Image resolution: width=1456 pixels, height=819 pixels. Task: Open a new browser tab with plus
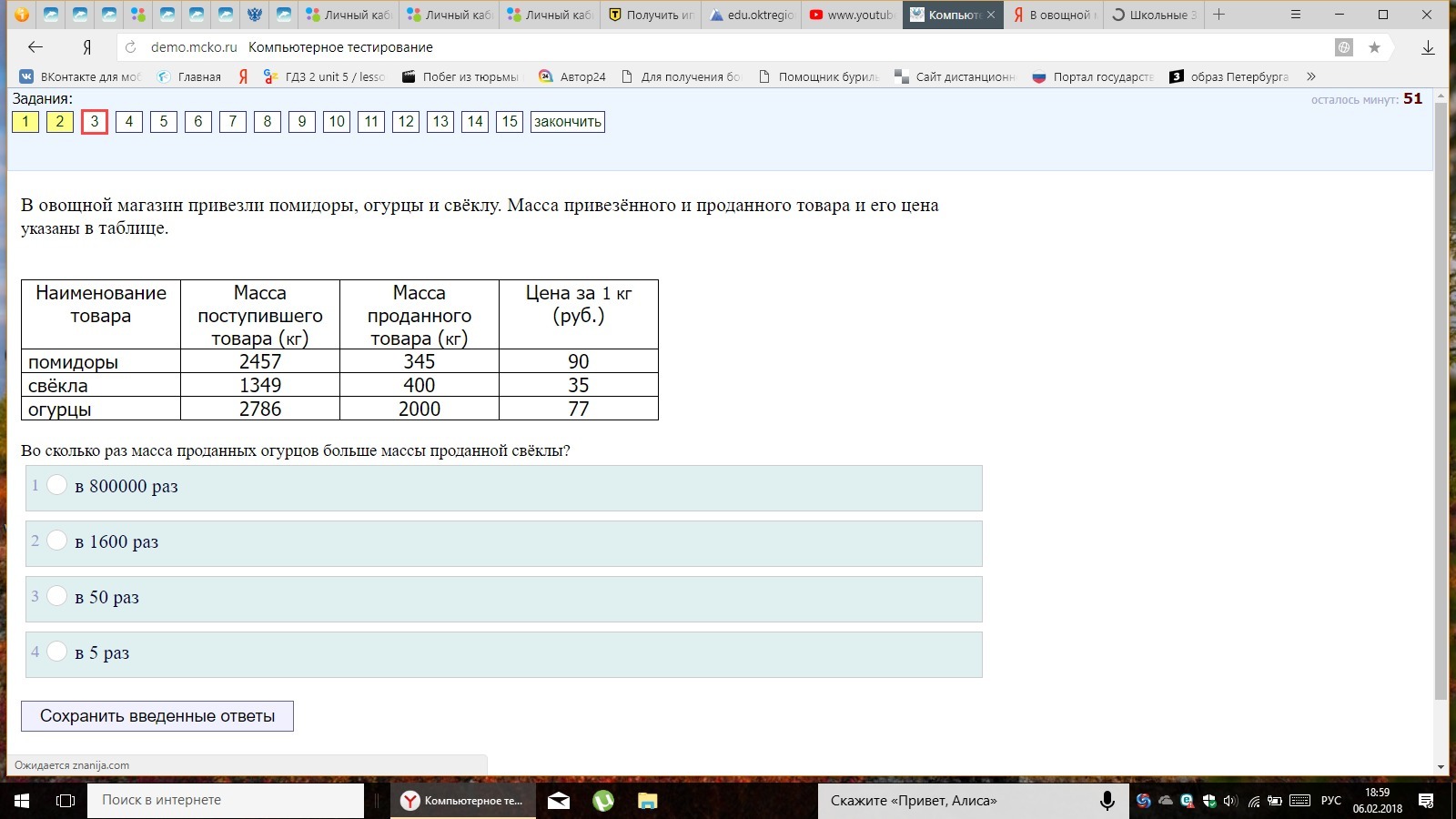[1219, 15]
